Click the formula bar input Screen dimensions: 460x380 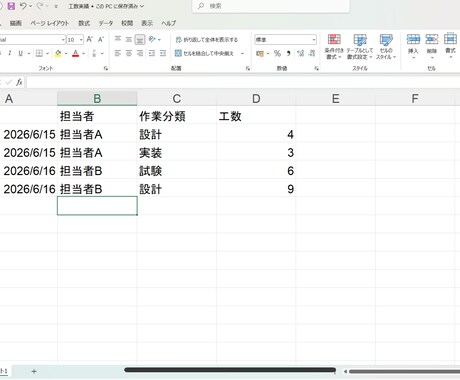point(243,82)
